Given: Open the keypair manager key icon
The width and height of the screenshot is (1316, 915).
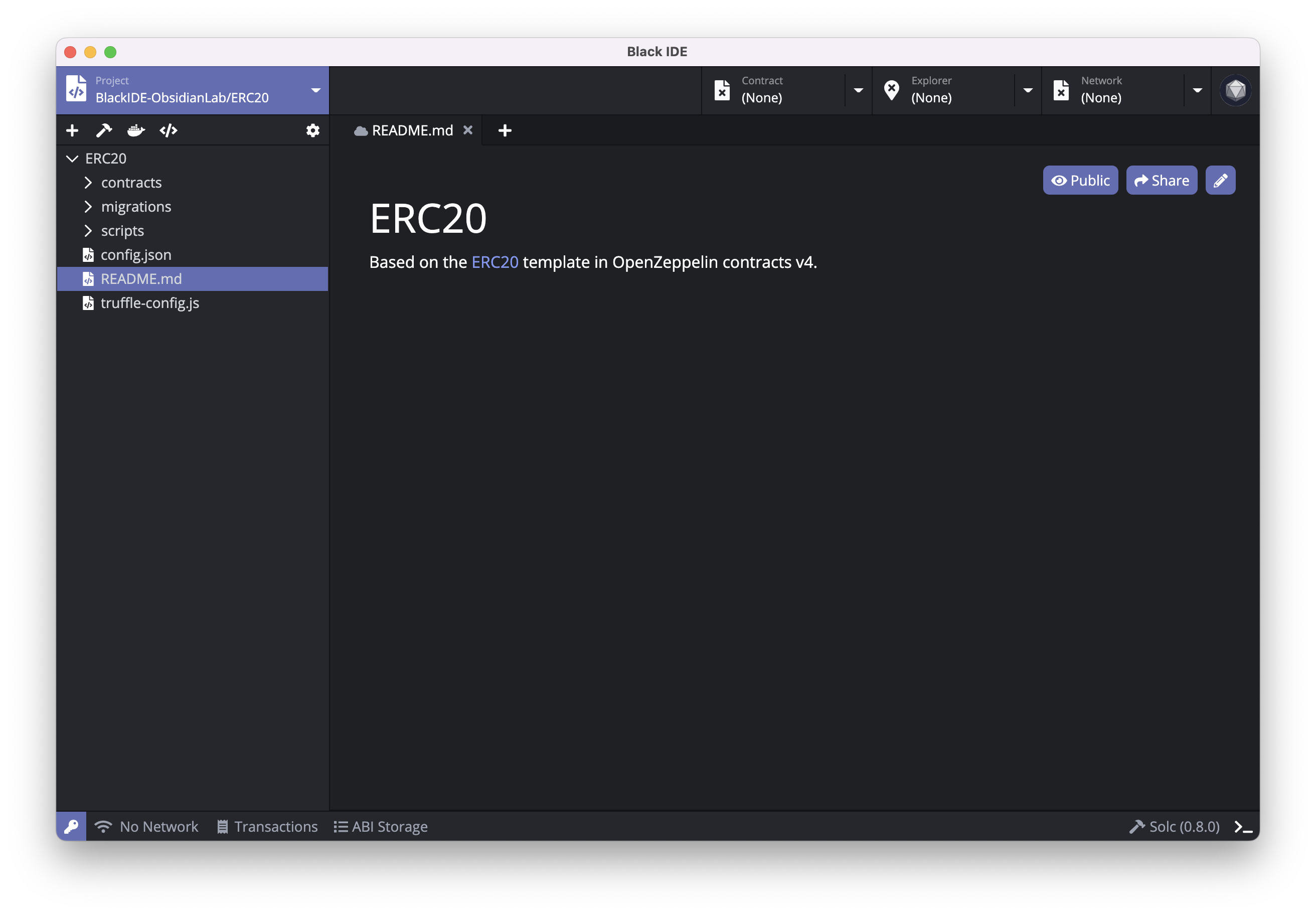Looking at the screenshot, I should point(72,826).
